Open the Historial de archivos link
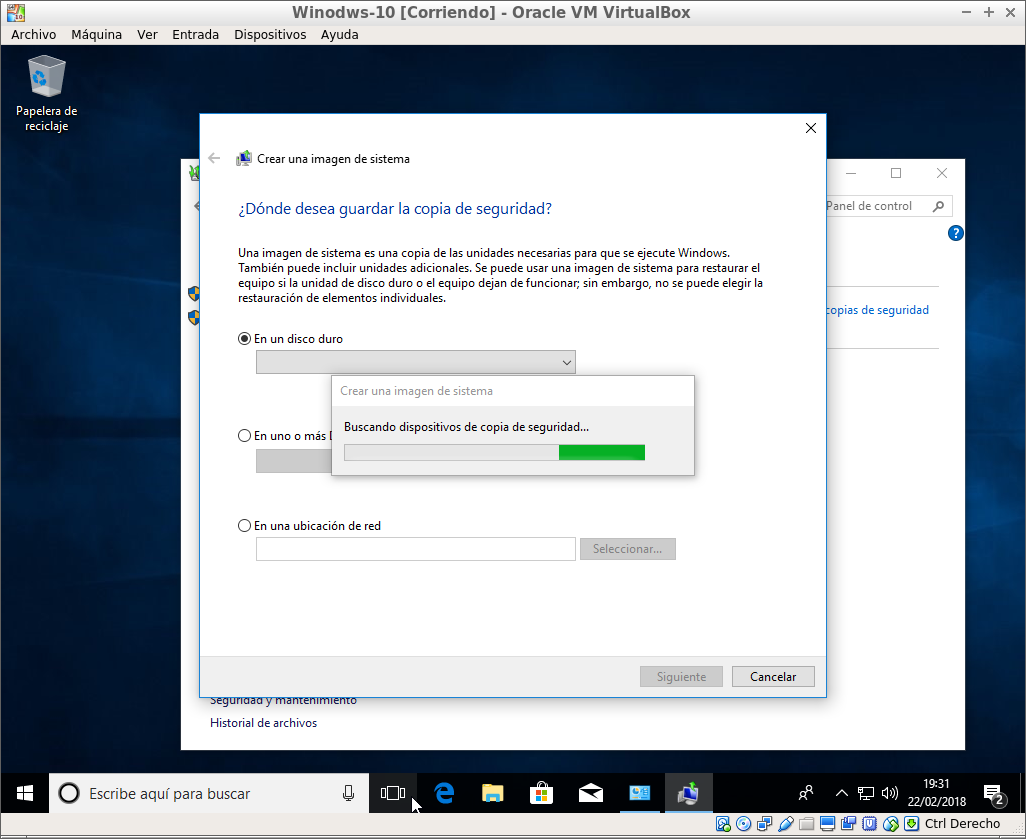Viewport: 1026px width, 839px height. click(x=263, y=723)
